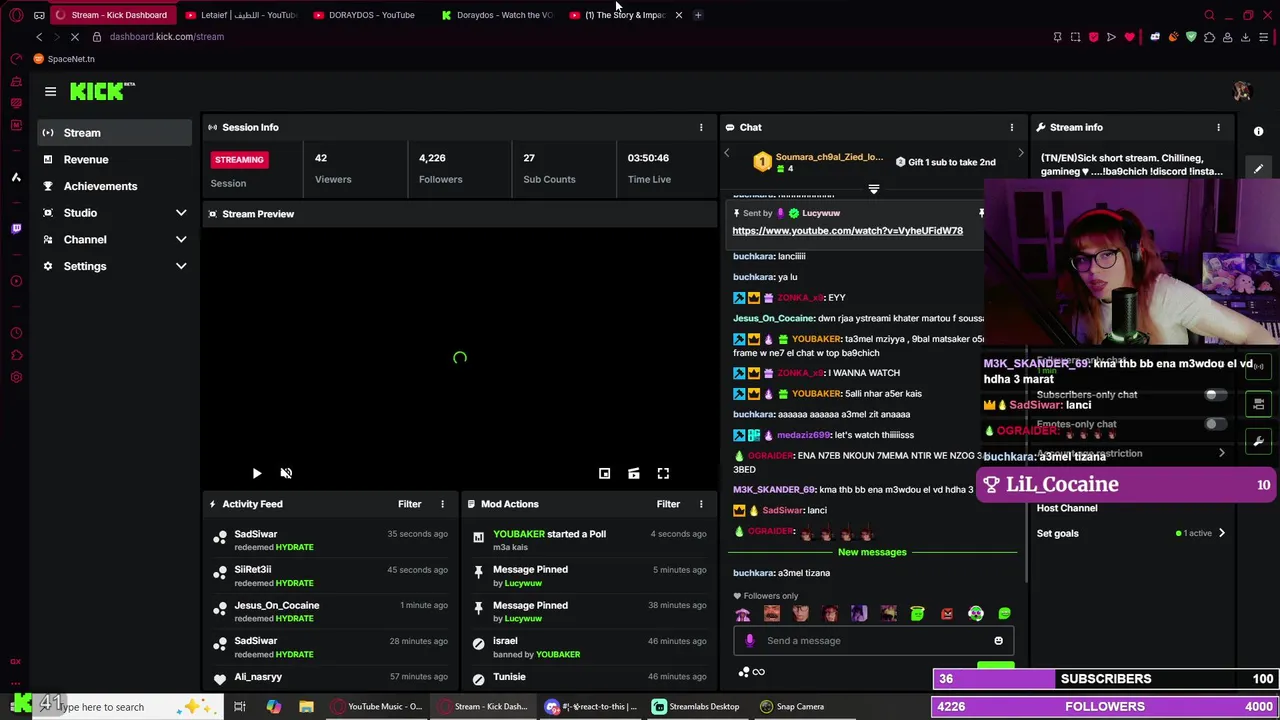The height and width of the screenshot is (720, 1280).
Task: Open the emoji picker in chat
Action: click(998, 641)
